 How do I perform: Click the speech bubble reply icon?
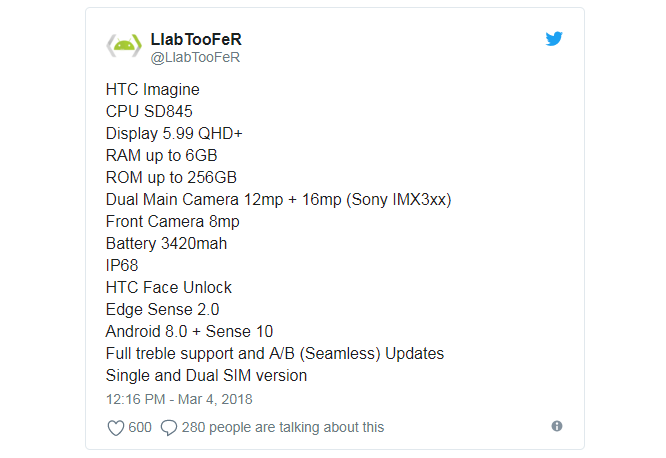coord(169,427)
